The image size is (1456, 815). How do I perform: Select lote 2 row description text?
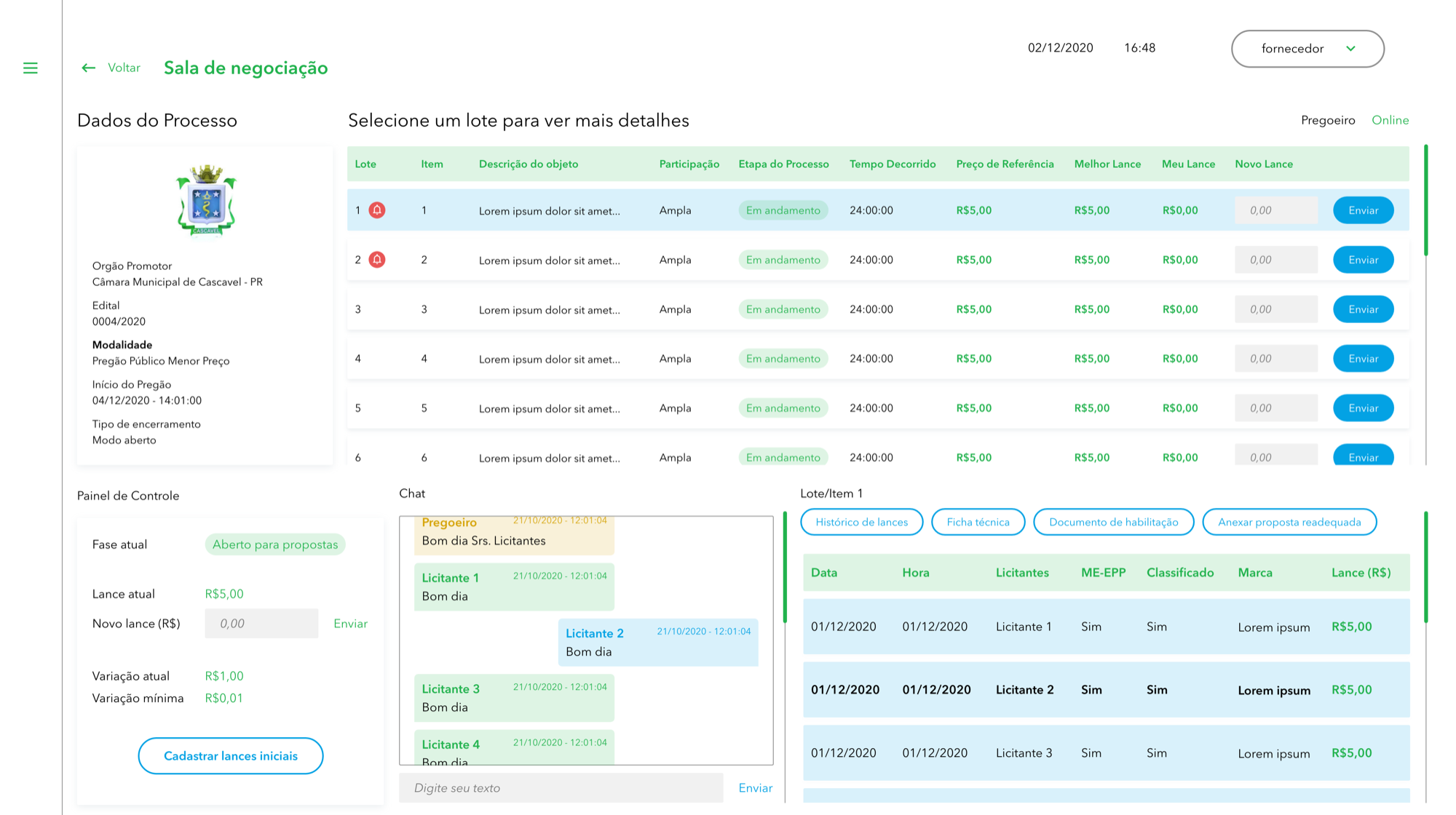pos(550,261)
